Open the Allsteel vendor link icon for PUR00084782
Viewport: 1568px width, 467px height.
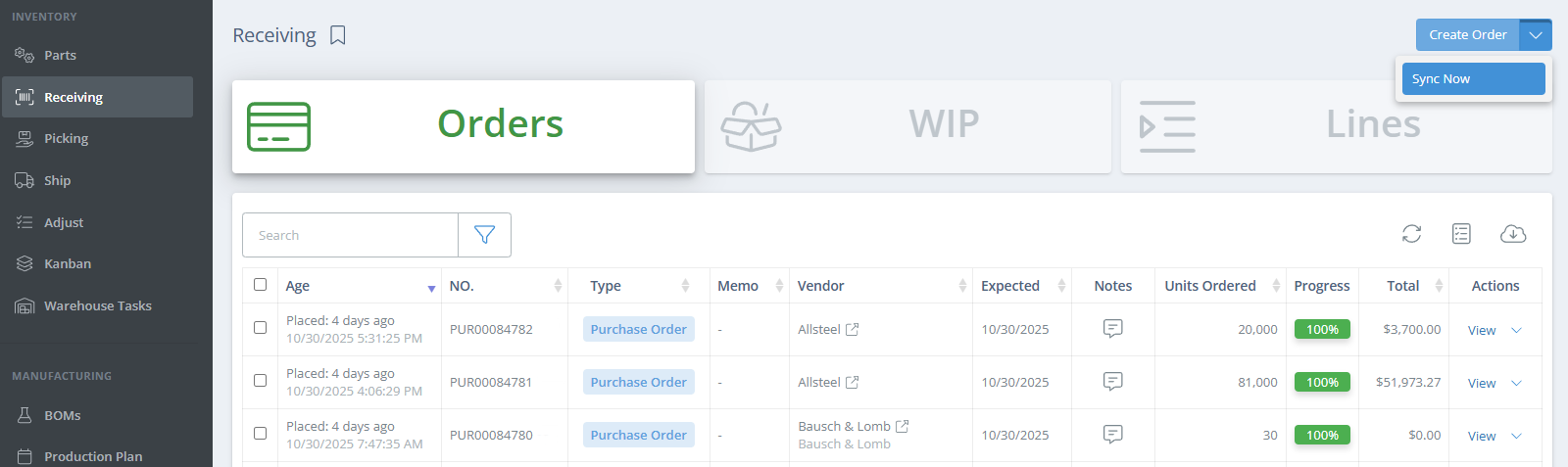click(852, 329)
